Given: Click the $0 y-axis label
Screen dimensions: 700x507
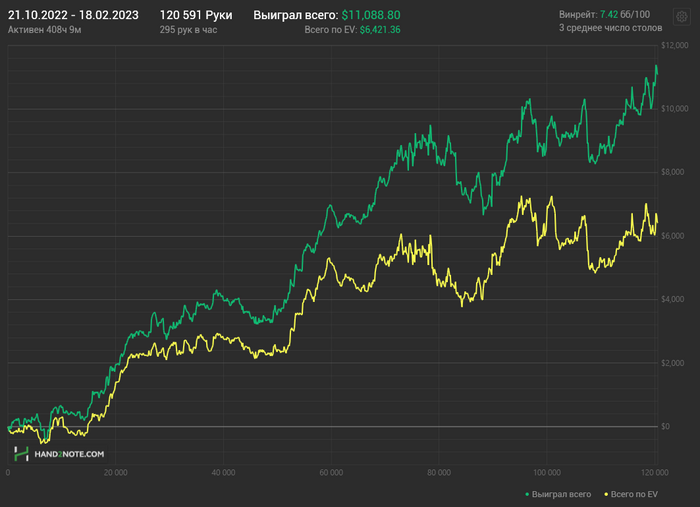Looking at the screenshot, I should pyautogui.click(x=666, y=426).
